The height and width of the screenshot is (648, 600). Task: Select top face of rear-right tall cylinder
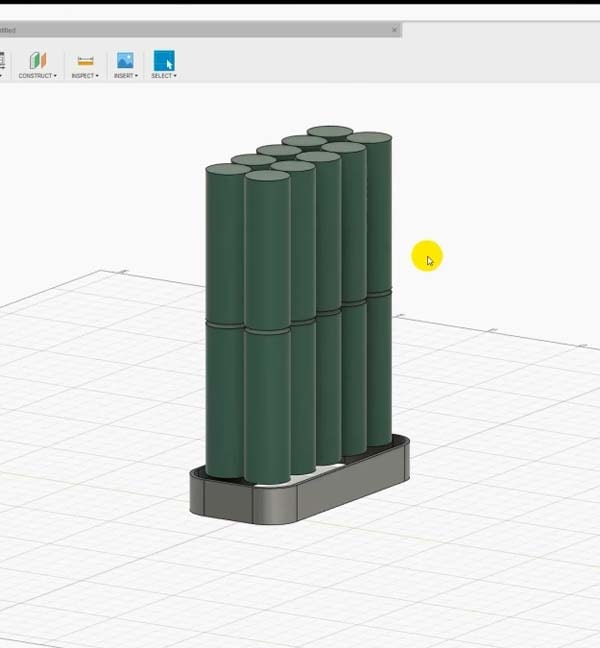(x=369, y=138)
